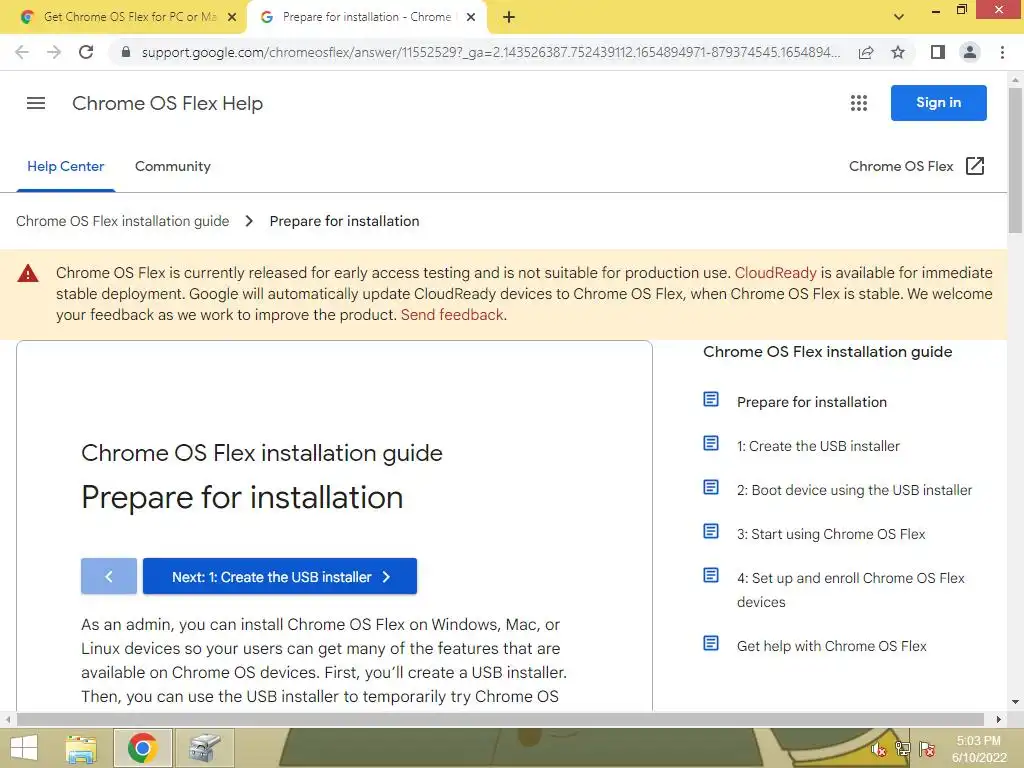Open tab search chevron in title bar
This screenshot has height=768, width=1024.
(x=899, y=17)
